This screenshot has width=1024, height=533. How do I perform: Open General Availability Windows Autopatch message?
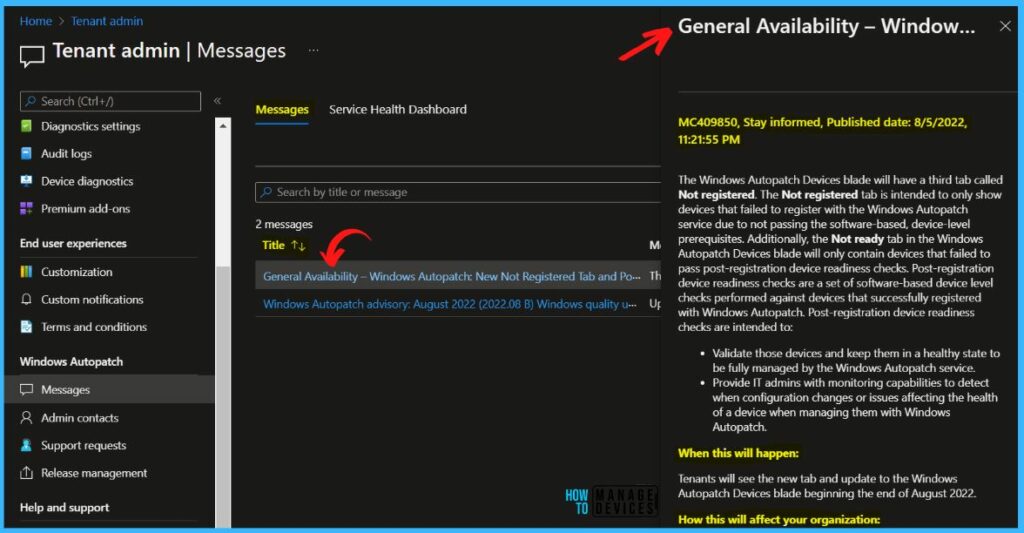(452, 276)
